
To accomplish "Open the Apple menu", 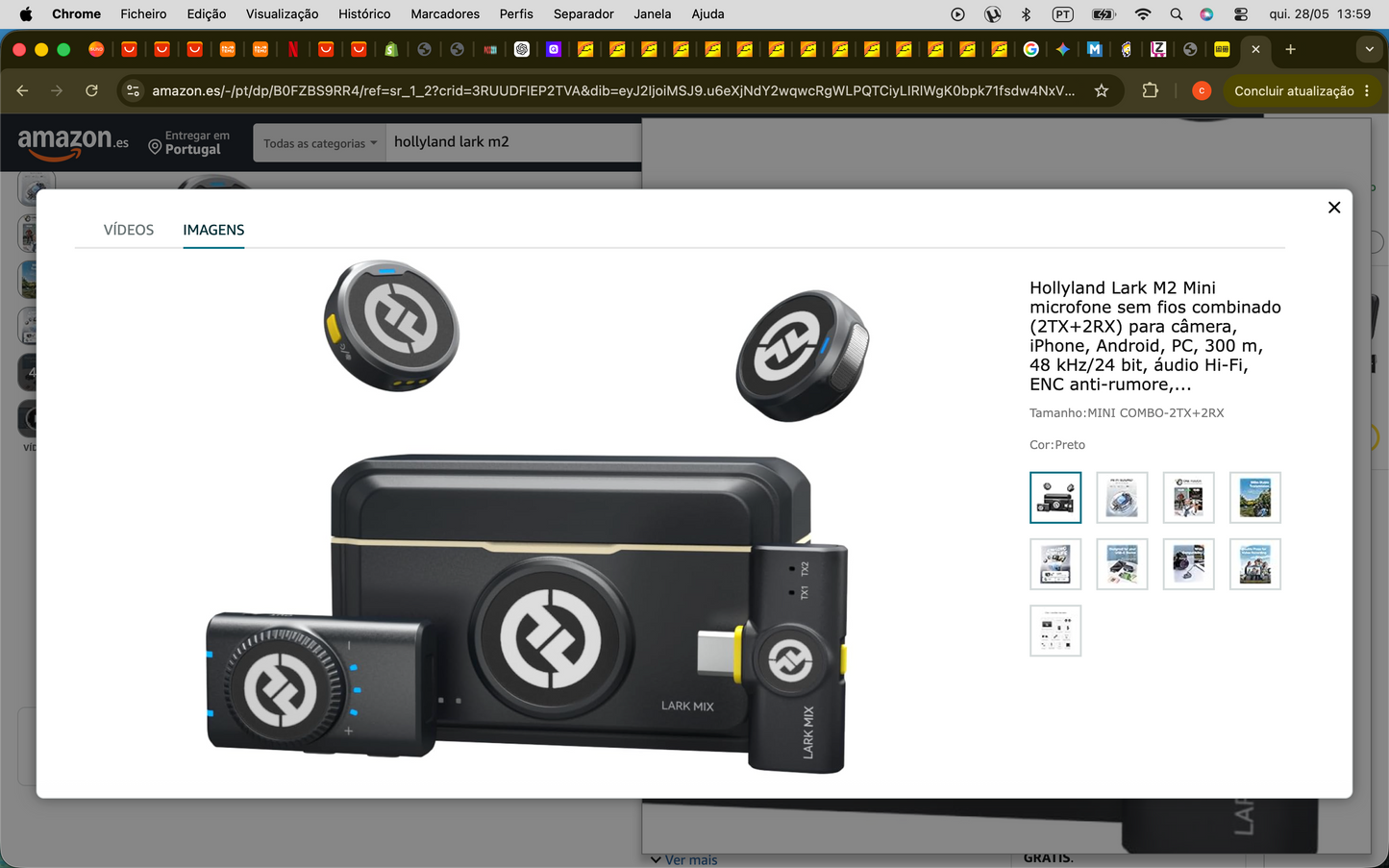I will [x=26, y=13].
